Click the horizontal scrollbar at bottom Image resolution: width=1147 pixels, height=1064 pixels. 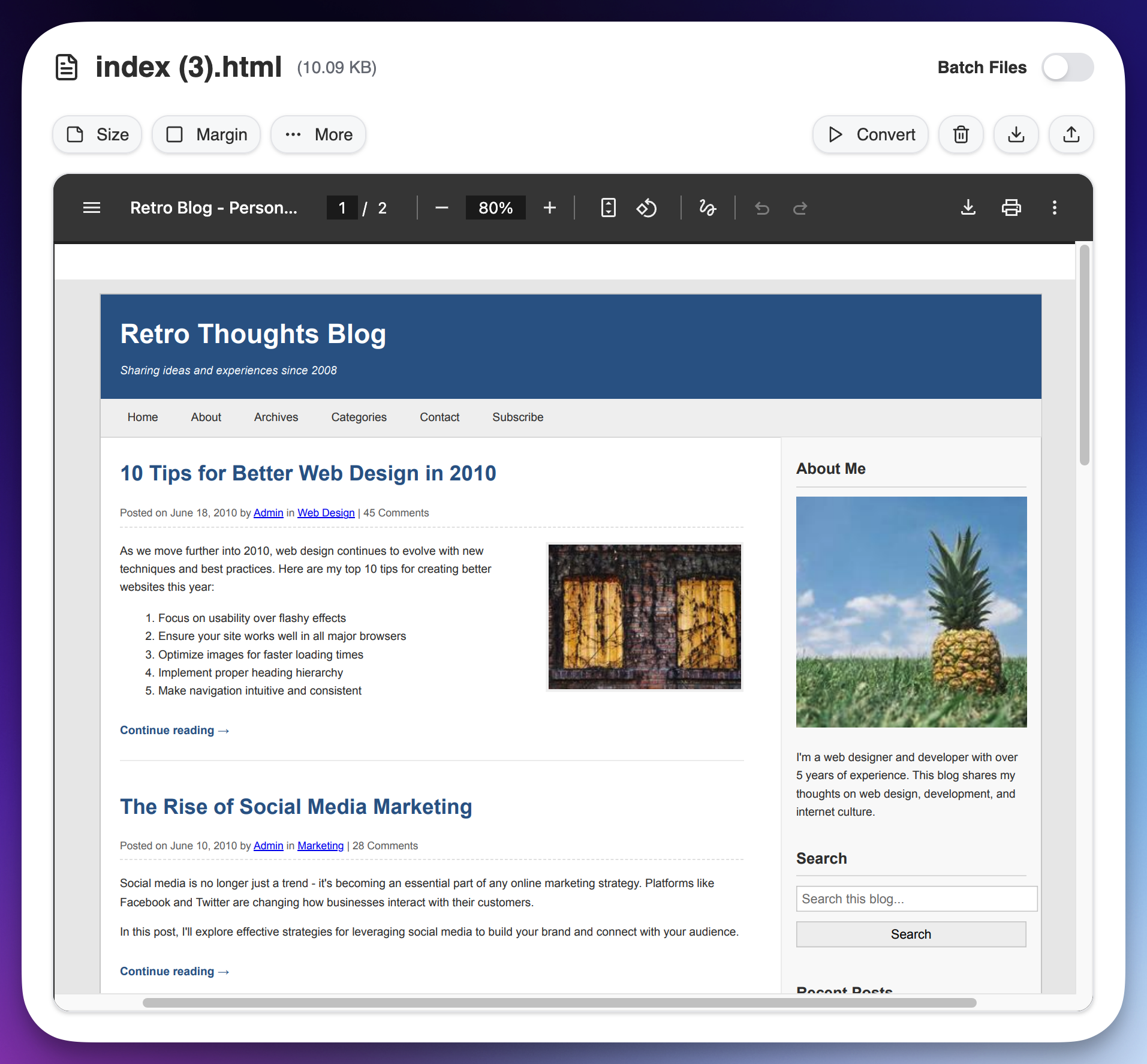pyautogui.click(x=559, y=1003)
